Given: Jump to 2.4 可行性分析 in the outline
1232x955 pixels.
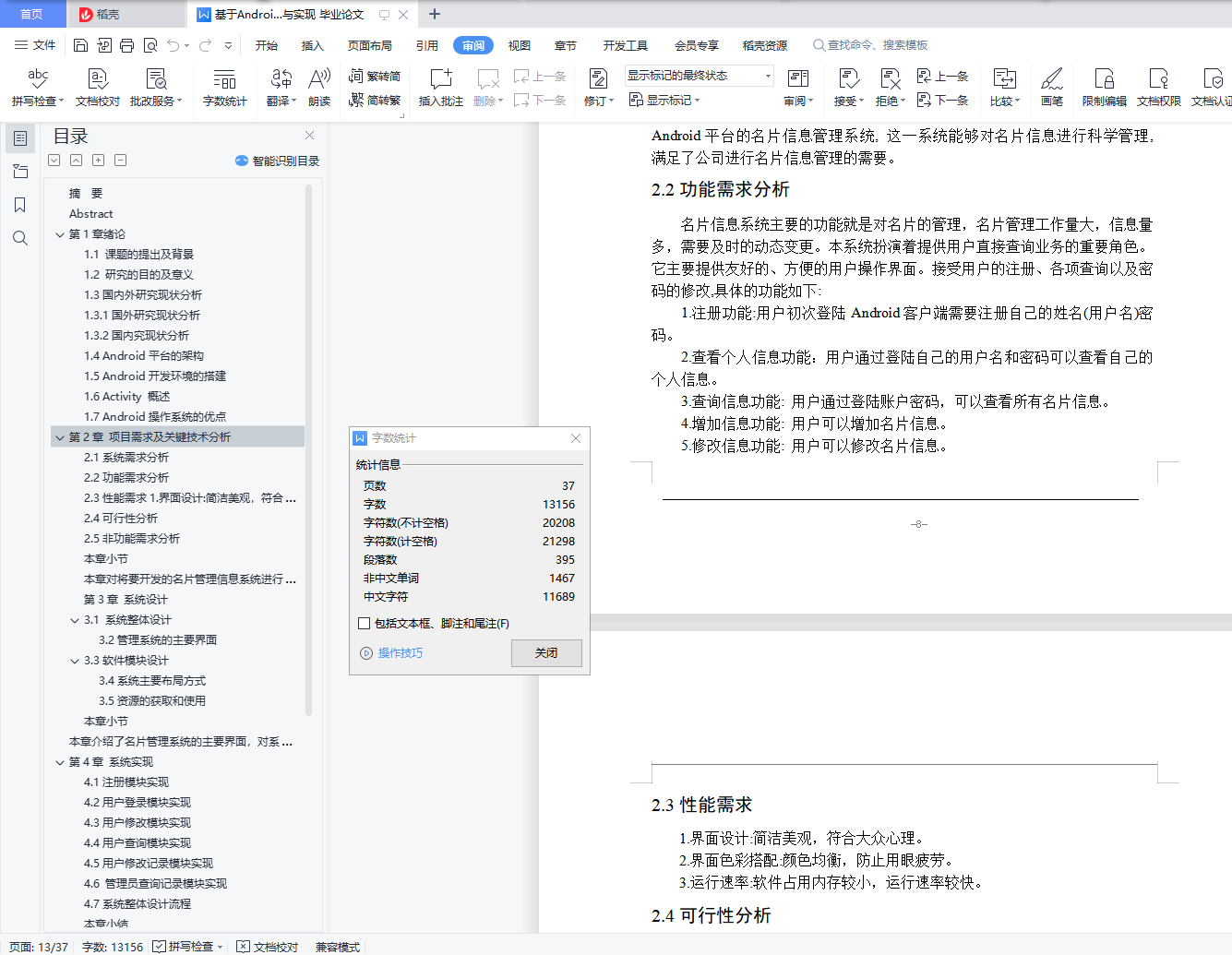Looking at the screenshot, I should click(121, 519).
